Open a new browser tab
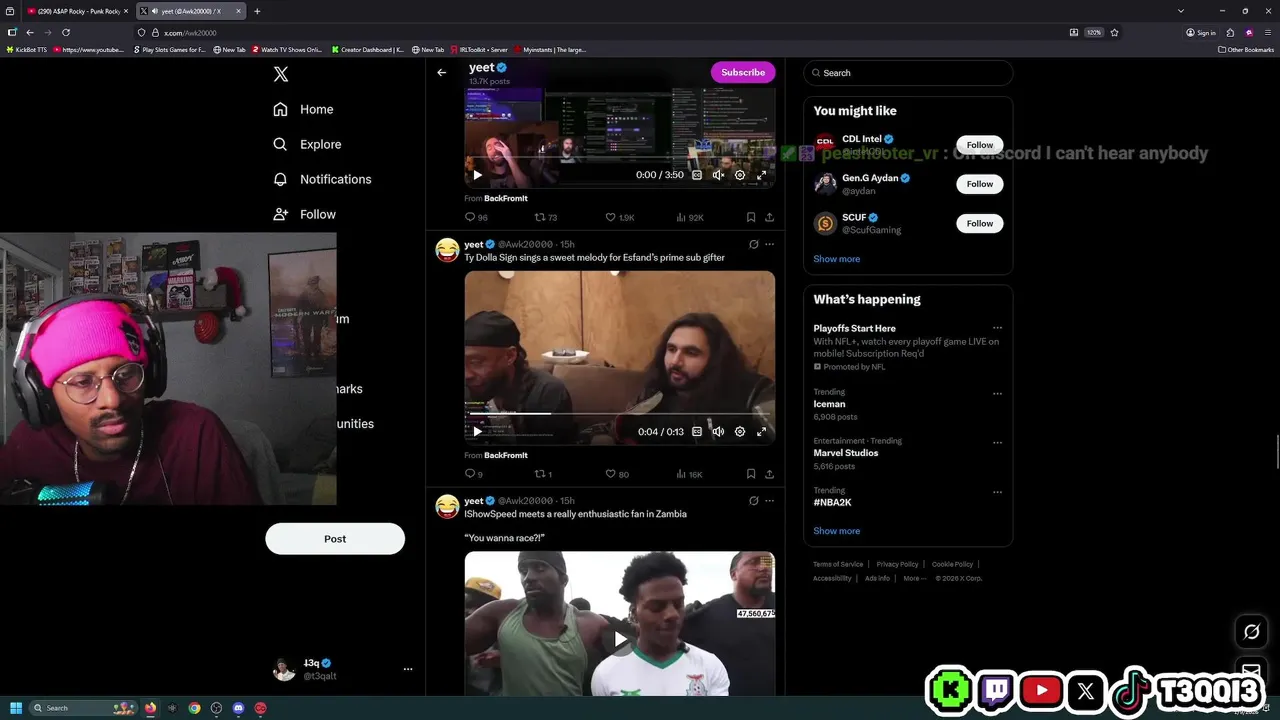The height and width of the screenshot is (720, 1280). point(257,11)
